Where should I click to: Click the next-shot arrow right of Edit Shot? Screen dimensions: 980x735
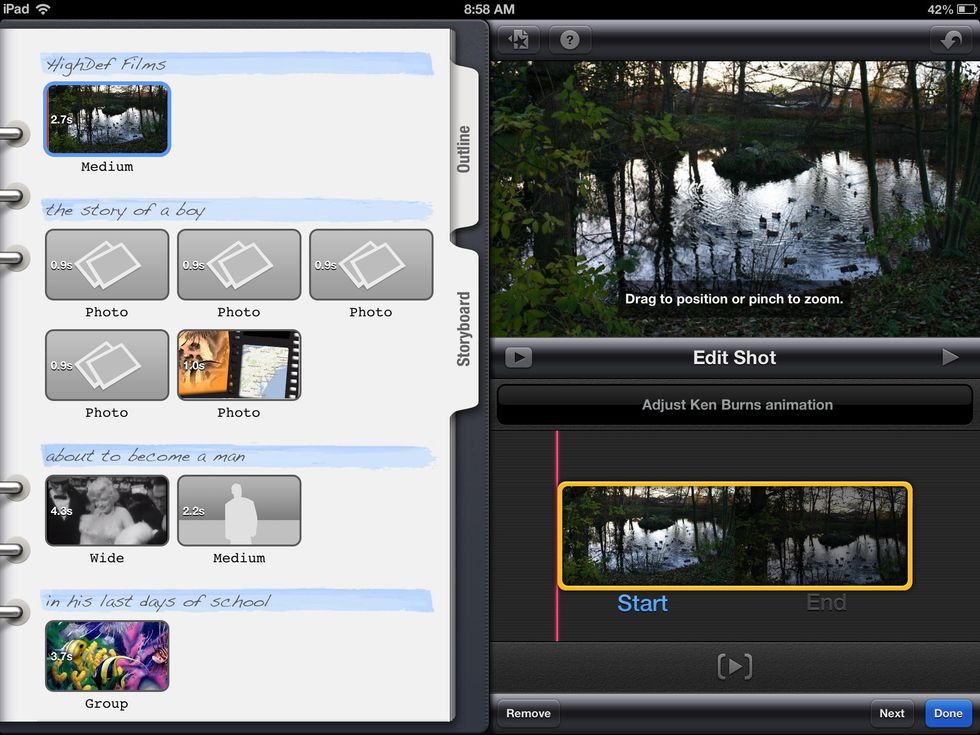(950, 357)
